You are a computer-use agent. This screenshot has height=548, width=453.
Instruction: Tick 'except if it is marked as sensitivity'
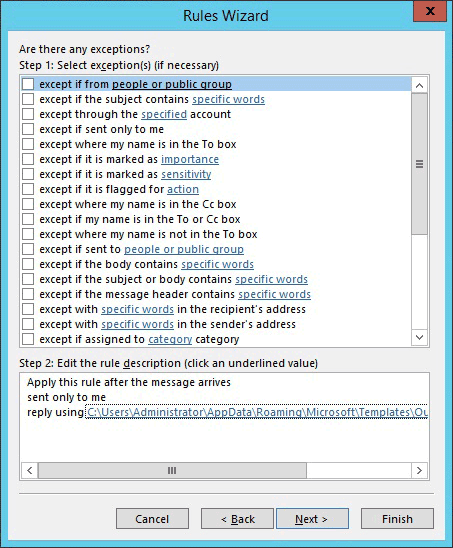pyautogui.click(x=28, y=174)
